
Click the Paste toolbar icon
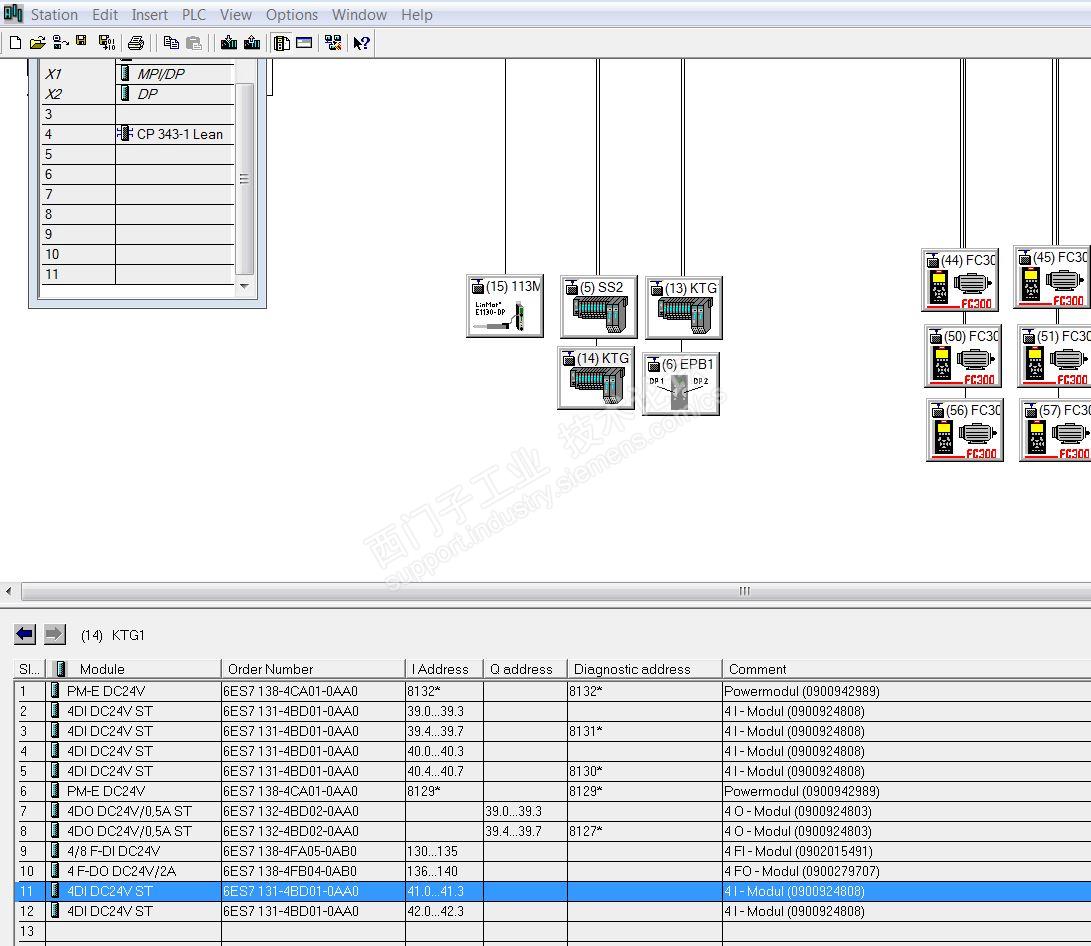(x=193, y=43)
